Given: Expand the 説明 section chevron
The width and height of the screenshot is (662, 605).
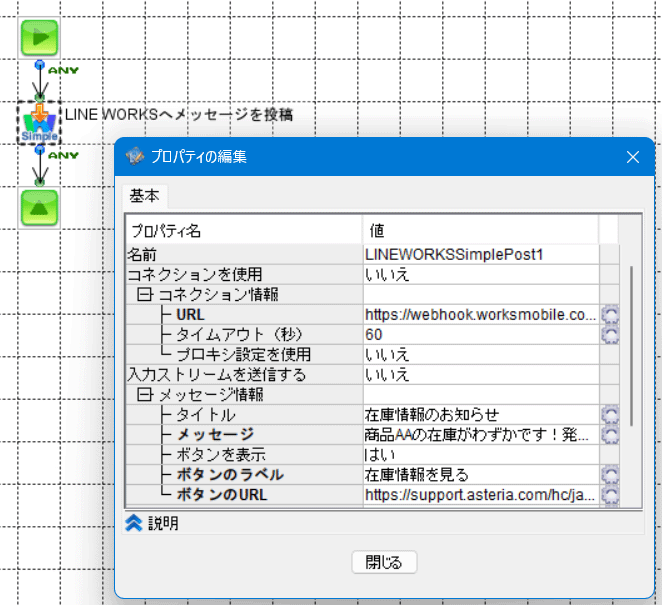Looking at the screenshot, I should (134, 523).
